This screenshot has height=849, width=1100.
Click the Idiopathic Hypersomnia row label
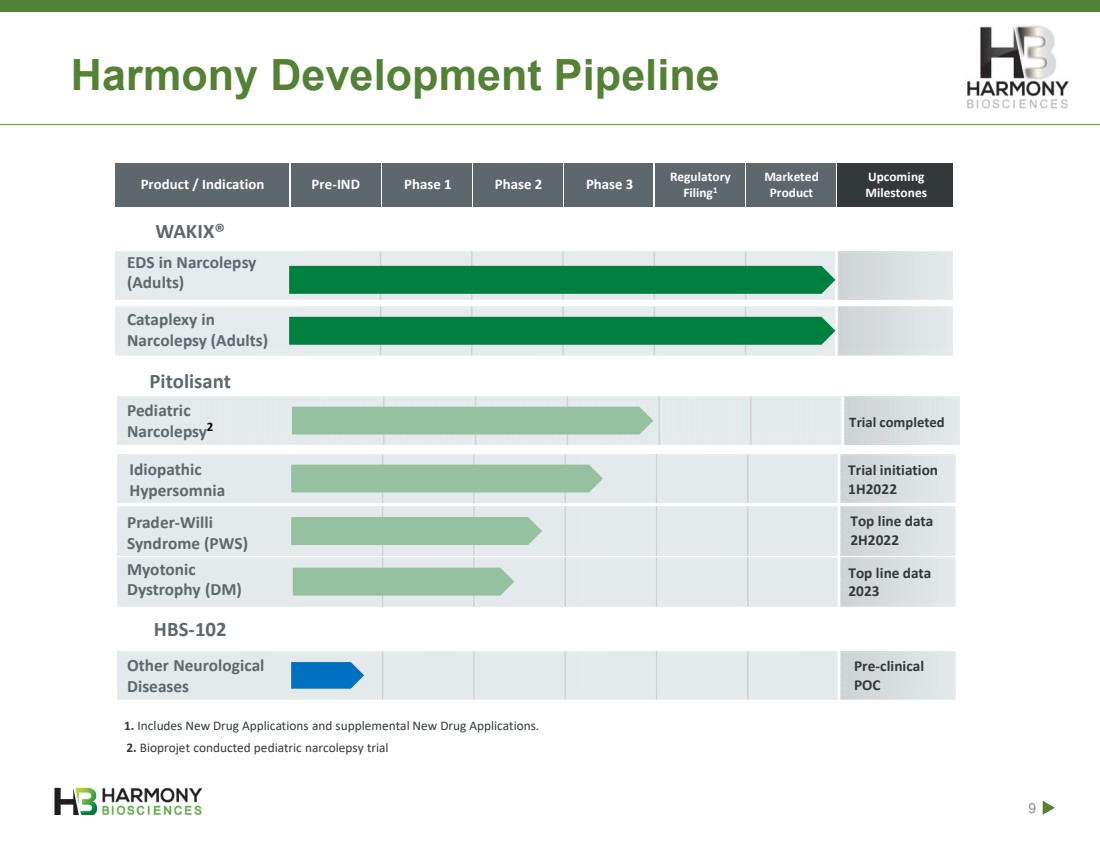(x=177, y=480)
